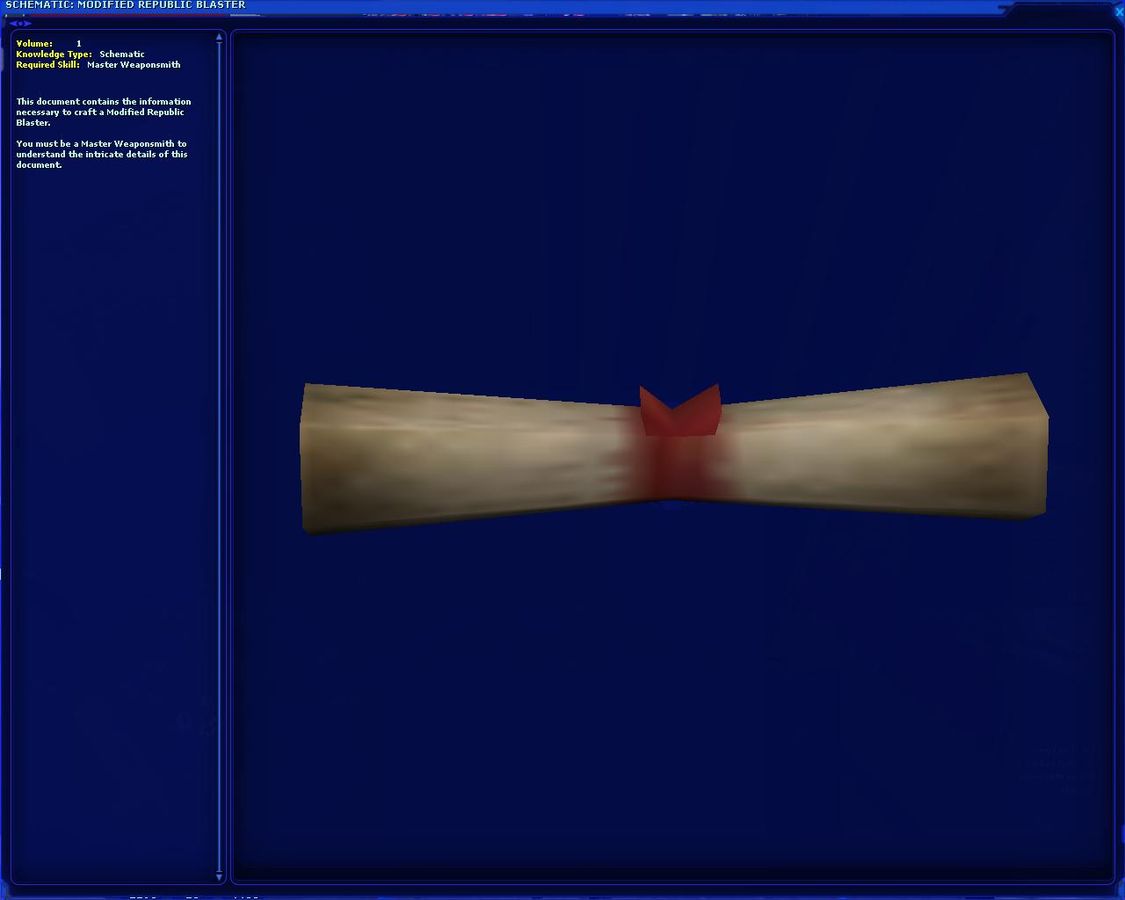Click the 'This document contains' description paragraph
This screenshot has height=900, width=1125.
pyautogui.click(x=103, y=112)
